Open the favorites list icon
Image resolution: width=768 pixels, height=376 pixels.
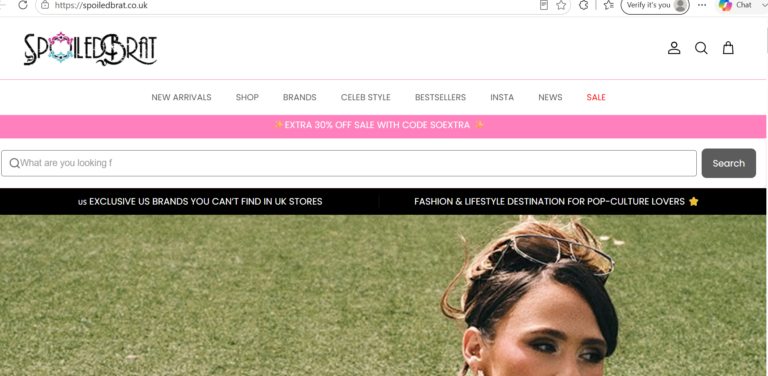(608, 5)
